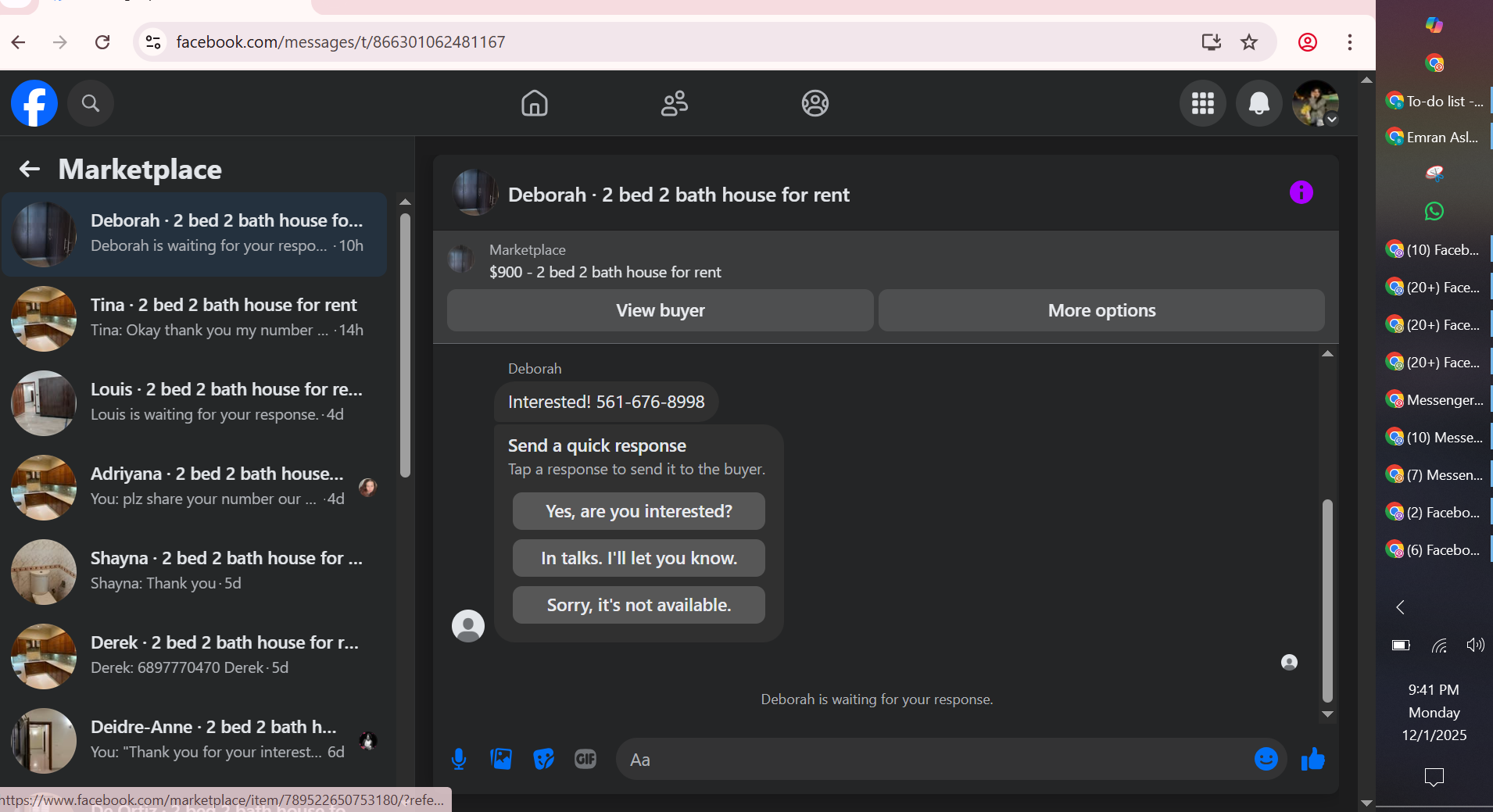The width and height of the screenshot is (1493, 812).
Task: Open the Friends icon in top navigation
Action: (x=675, y=103)
